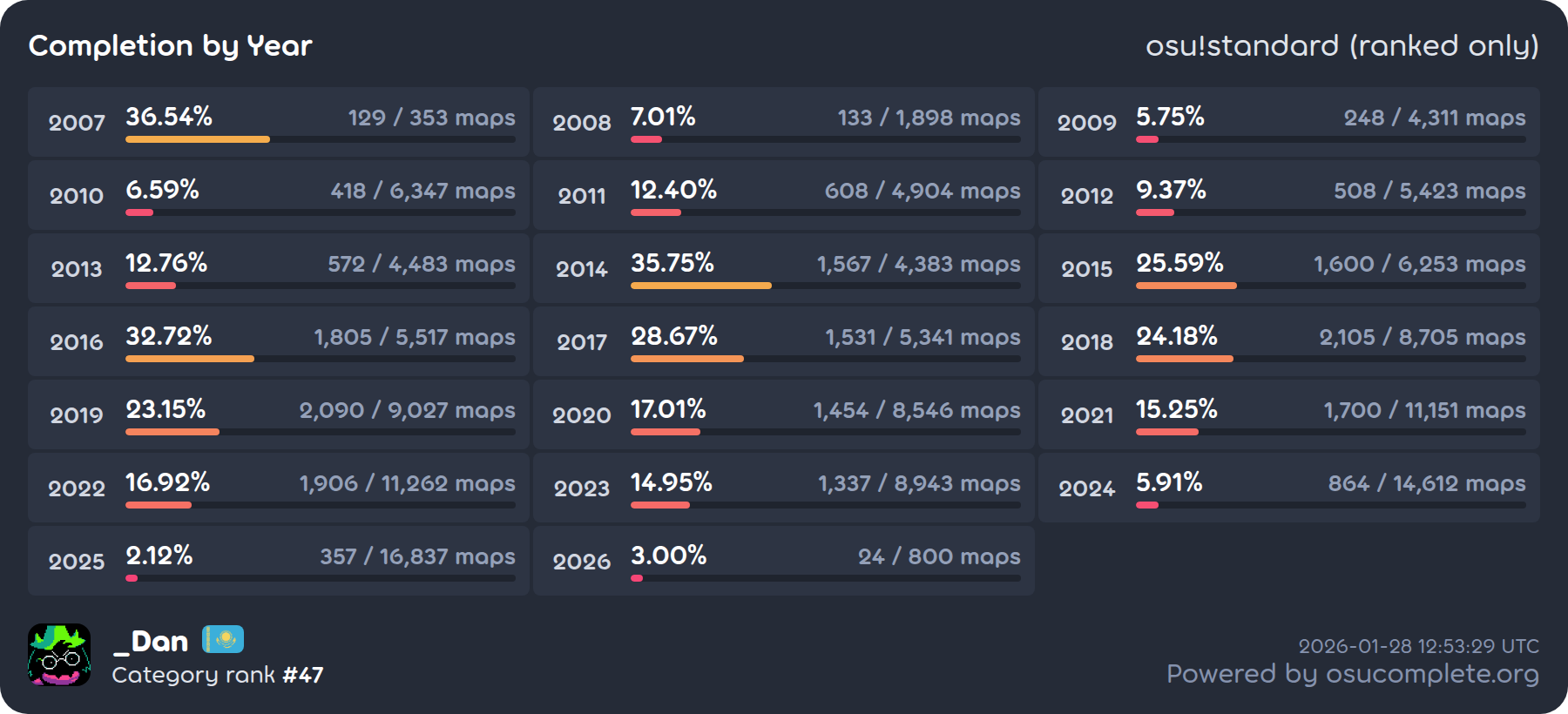The height and width of the screenshot is (714, 1568).
Task: Select the 2026 year card
Action: (x=783, y=561)
